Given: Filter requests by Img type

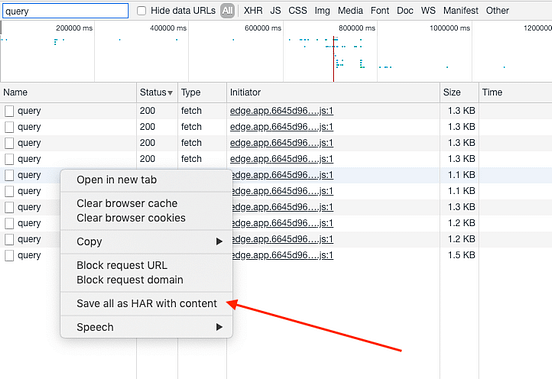Looking at the screenshot, I should coord(322,11).
